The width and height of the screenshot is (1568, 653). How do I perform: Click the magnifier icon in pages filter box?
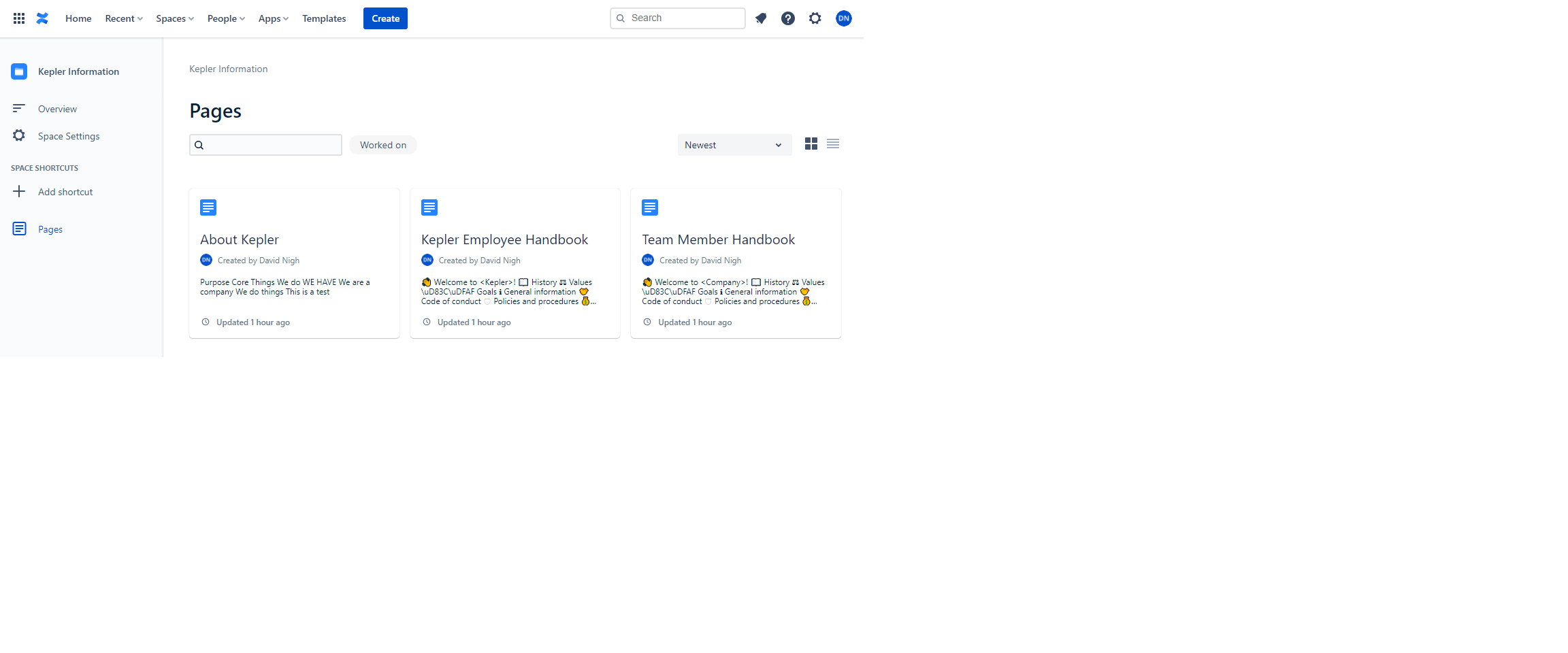[199, 145]
